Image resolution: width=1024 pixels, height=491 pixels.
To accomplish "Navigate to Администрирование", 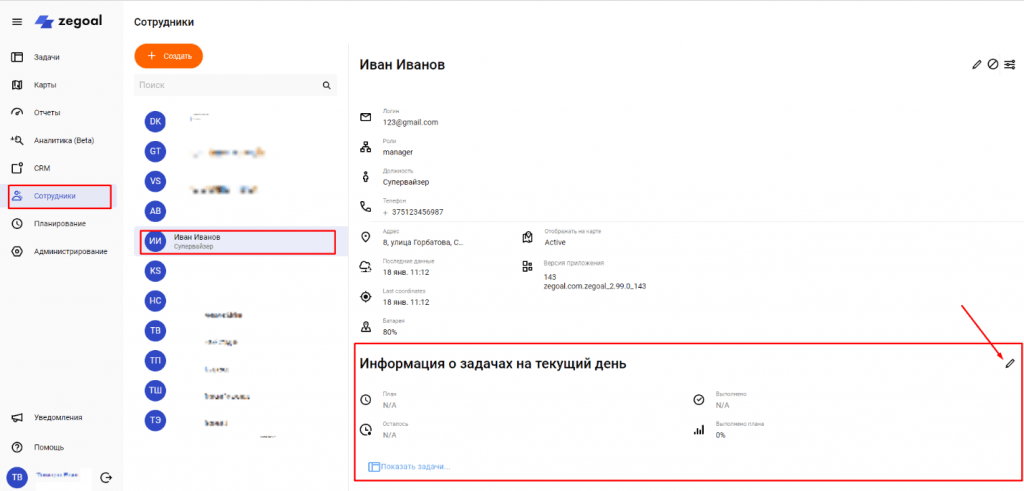I will 70,251.
